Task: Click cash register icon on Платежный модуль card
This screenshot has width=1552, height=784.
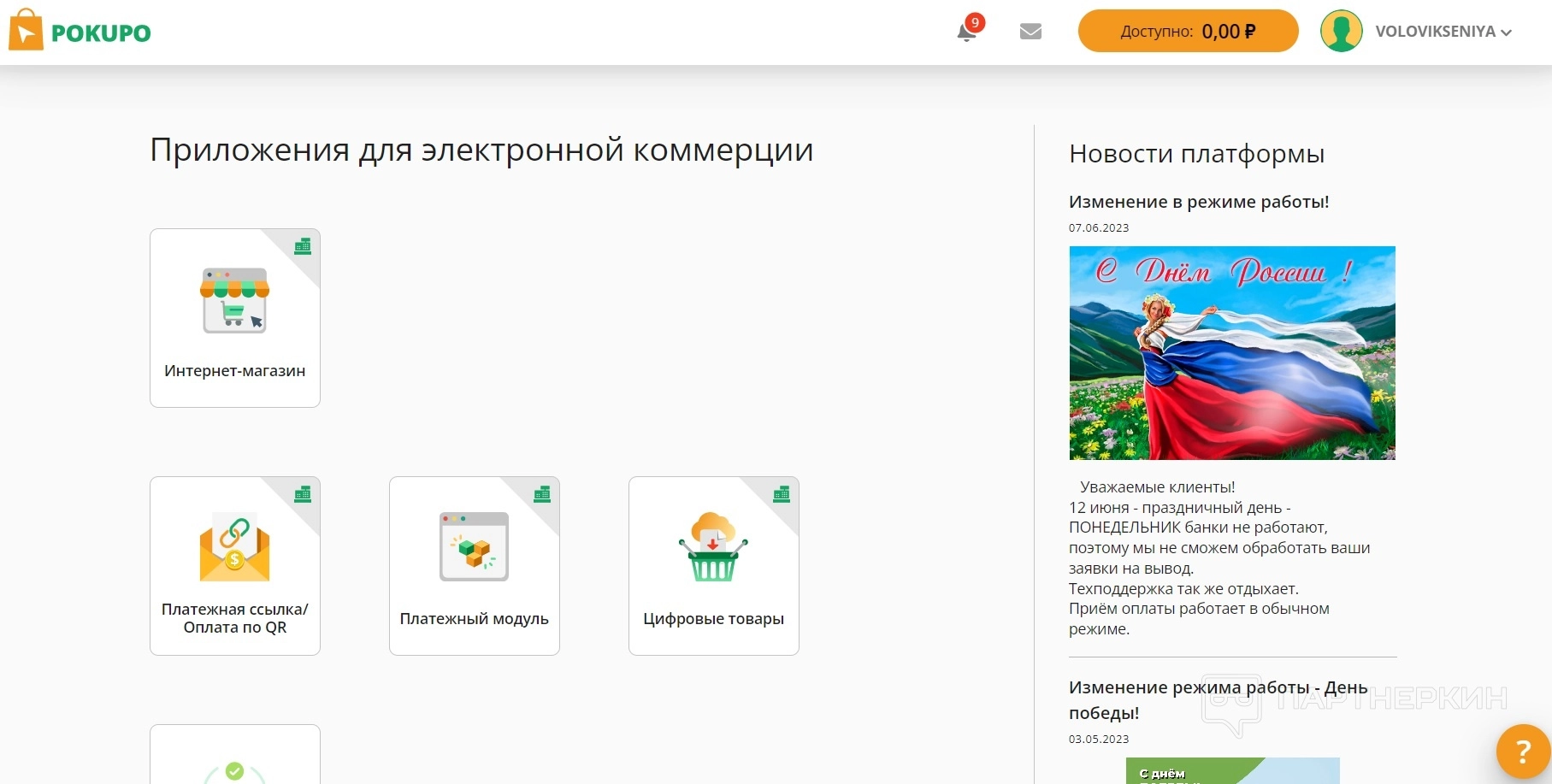Action: pyautogui.click(x=542, y=494)
